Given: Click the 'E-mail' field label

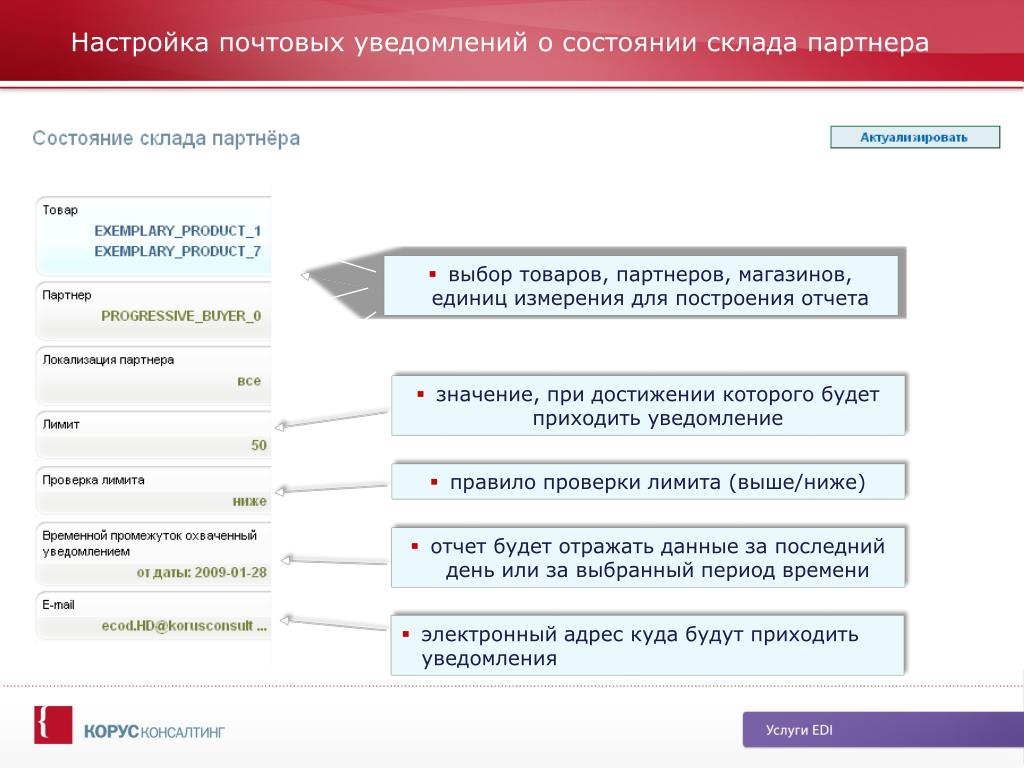Looking at the screenshot, I should pos(58,605).
